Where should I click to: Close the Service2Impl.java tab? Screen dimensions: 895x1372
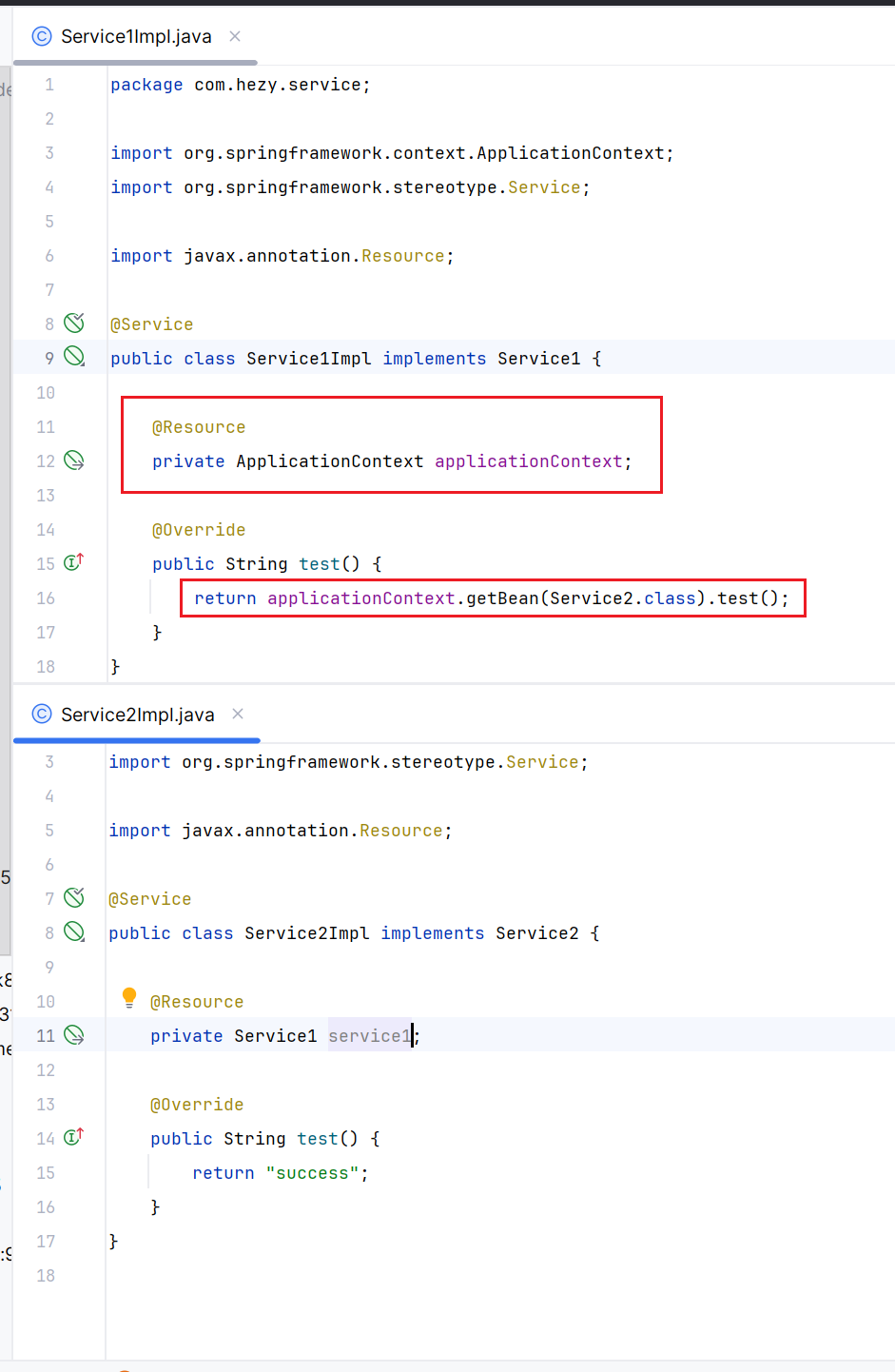coord(238,714)
